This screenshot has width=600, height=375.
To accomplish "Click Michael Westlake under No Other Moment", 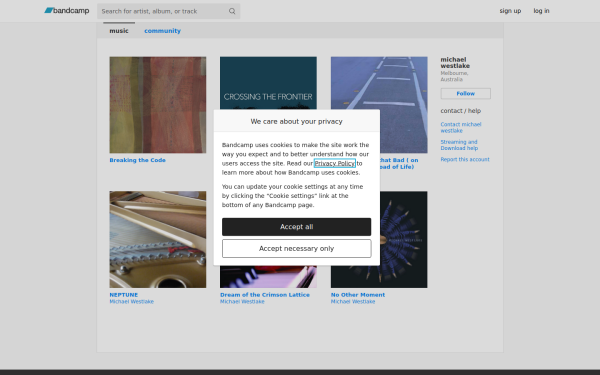I will click(x=353, y=302).
